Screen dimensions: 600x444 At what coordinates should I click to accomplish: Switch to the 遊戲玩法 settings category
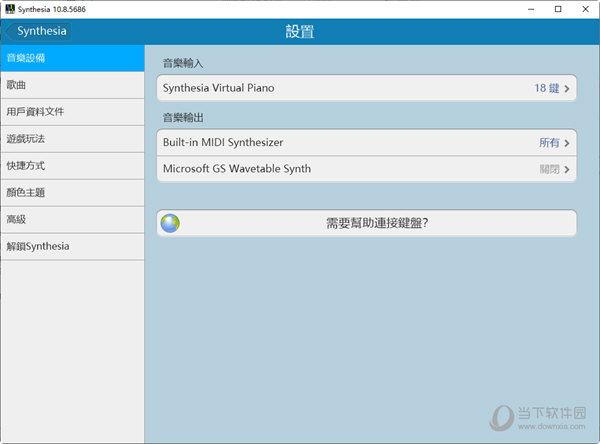click(72, 139)
